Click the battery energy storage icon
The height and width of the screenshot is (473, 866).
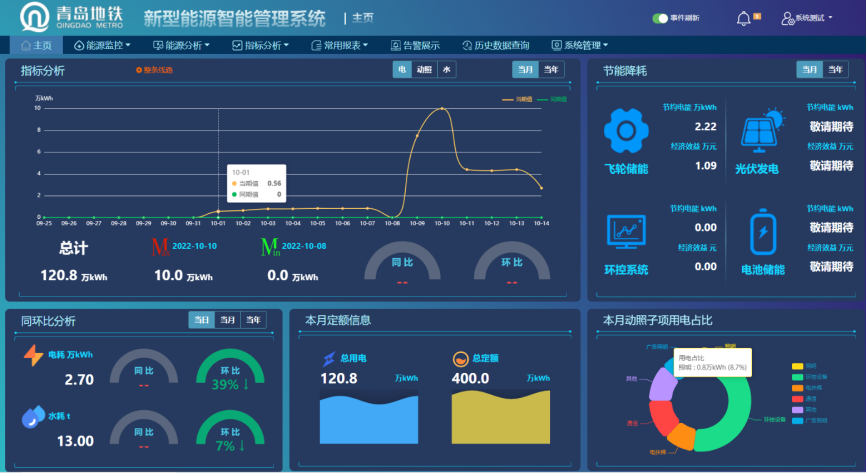pos(764,232)
